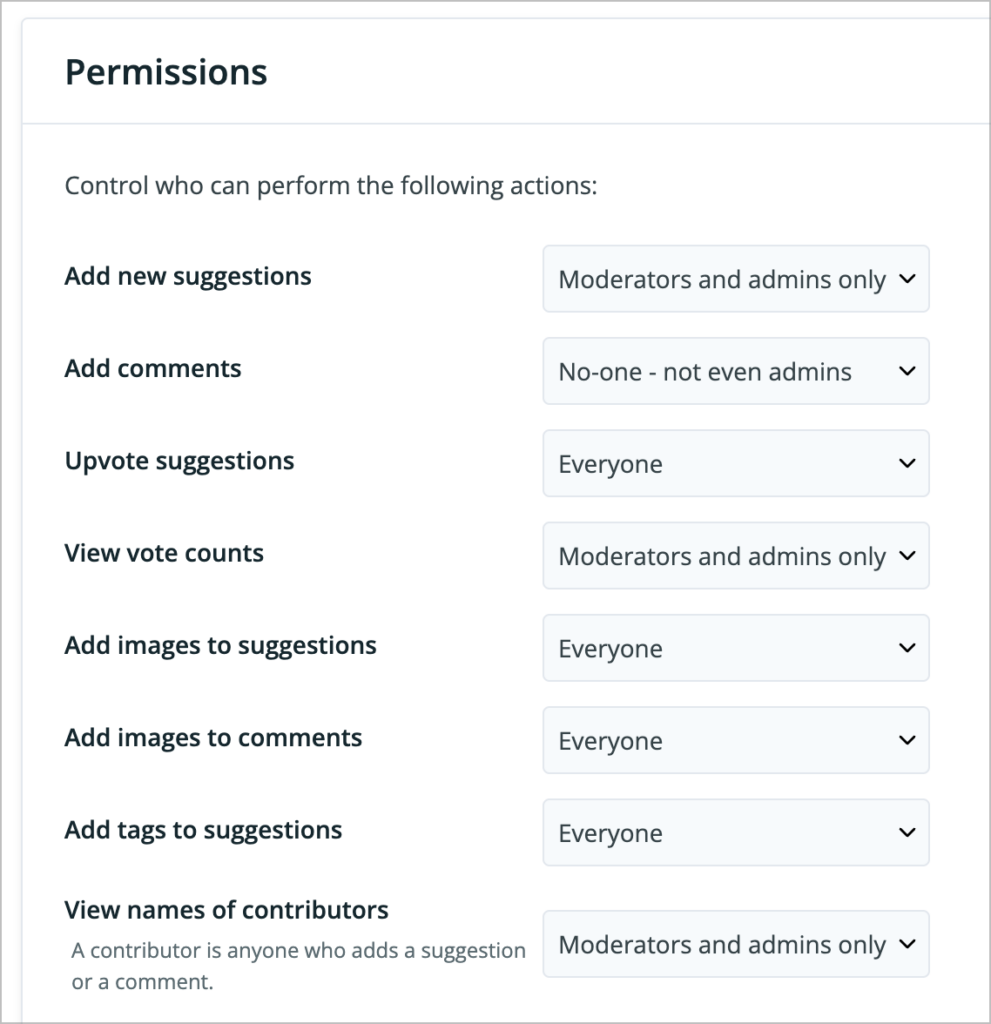Click the chevron arrow beside Upvote suggestions value

pyautogui.click(x=907, y=463)
